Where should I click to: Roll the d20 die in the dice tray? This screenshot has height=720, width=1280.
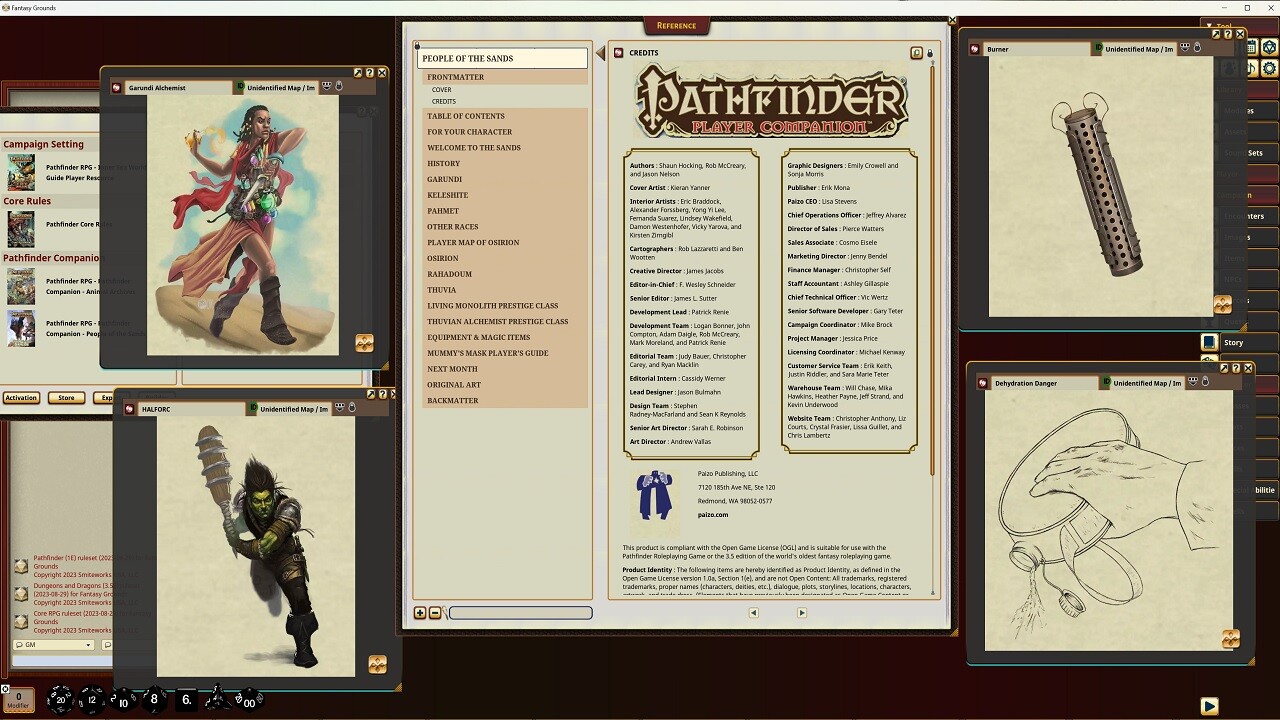click(61, 699)
